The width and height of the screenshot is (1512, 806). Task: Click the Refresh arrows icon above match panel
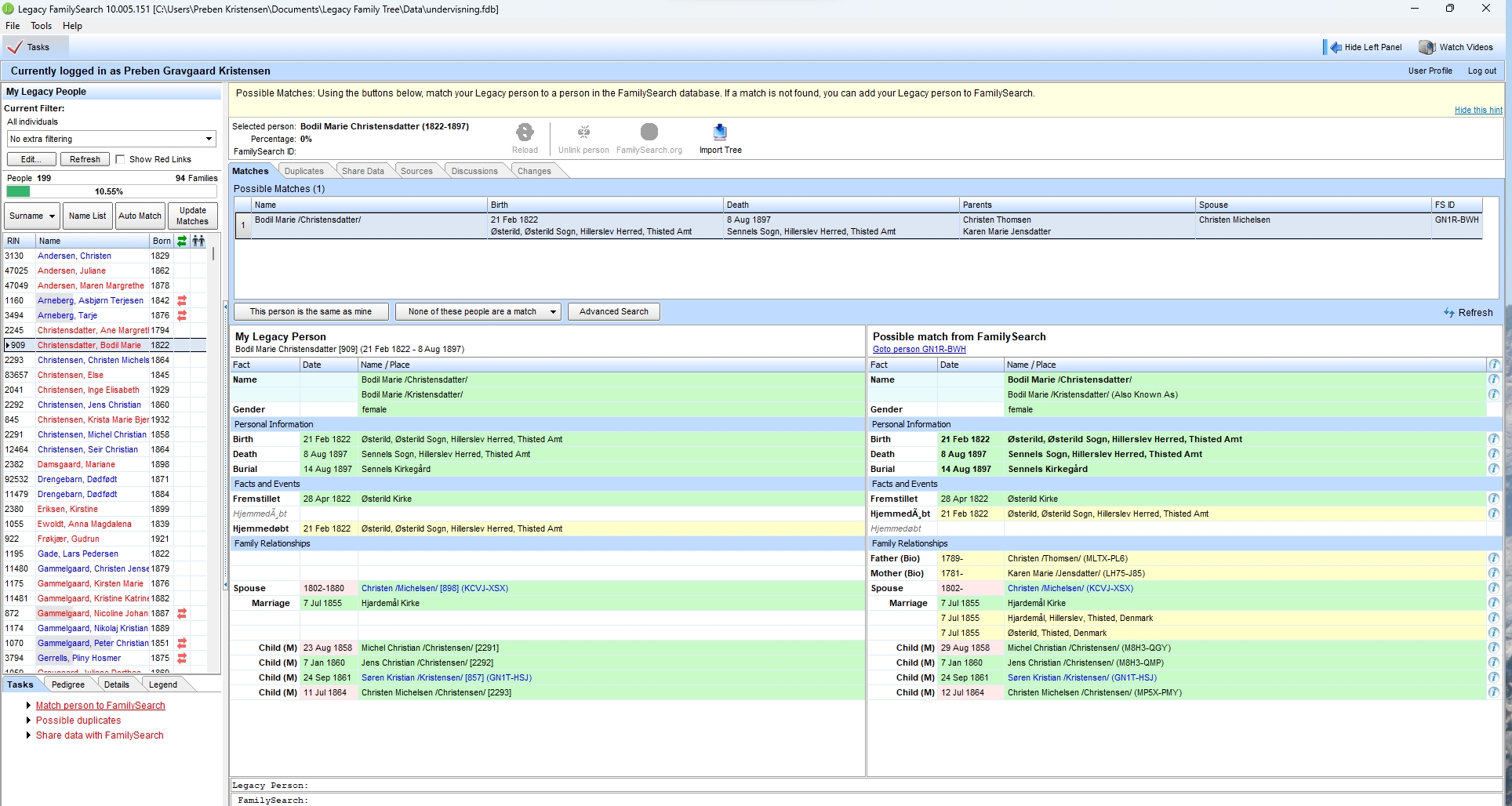(1449, 313)
